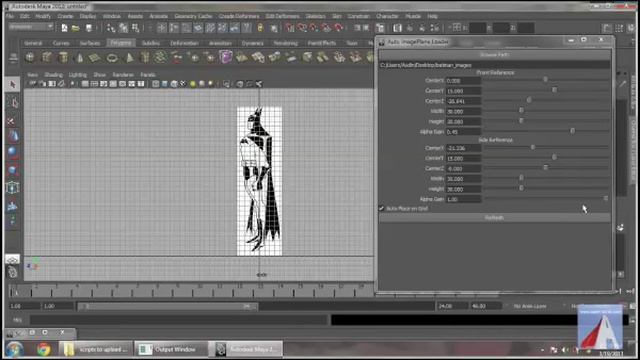The height and width of the screenshot is (360, 640).
Task: Create a polygon cube from the shelf
Action: (x=47, y=58)
